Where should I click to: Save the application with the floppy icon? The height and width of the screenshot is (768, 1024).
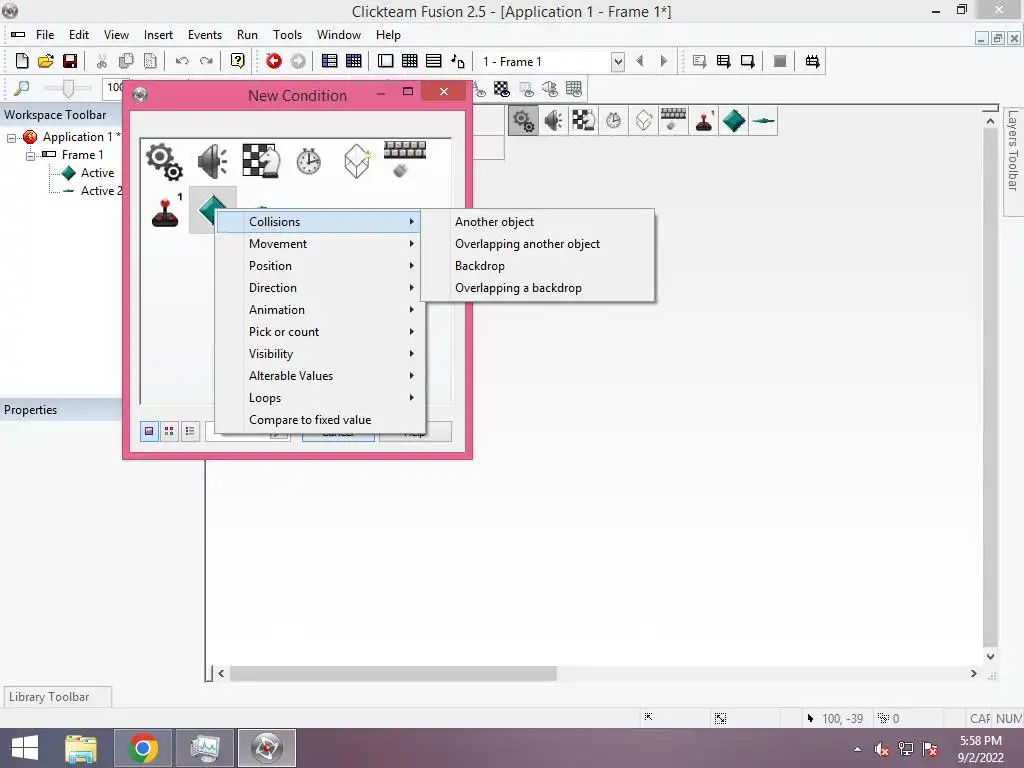tap(70, 61)
